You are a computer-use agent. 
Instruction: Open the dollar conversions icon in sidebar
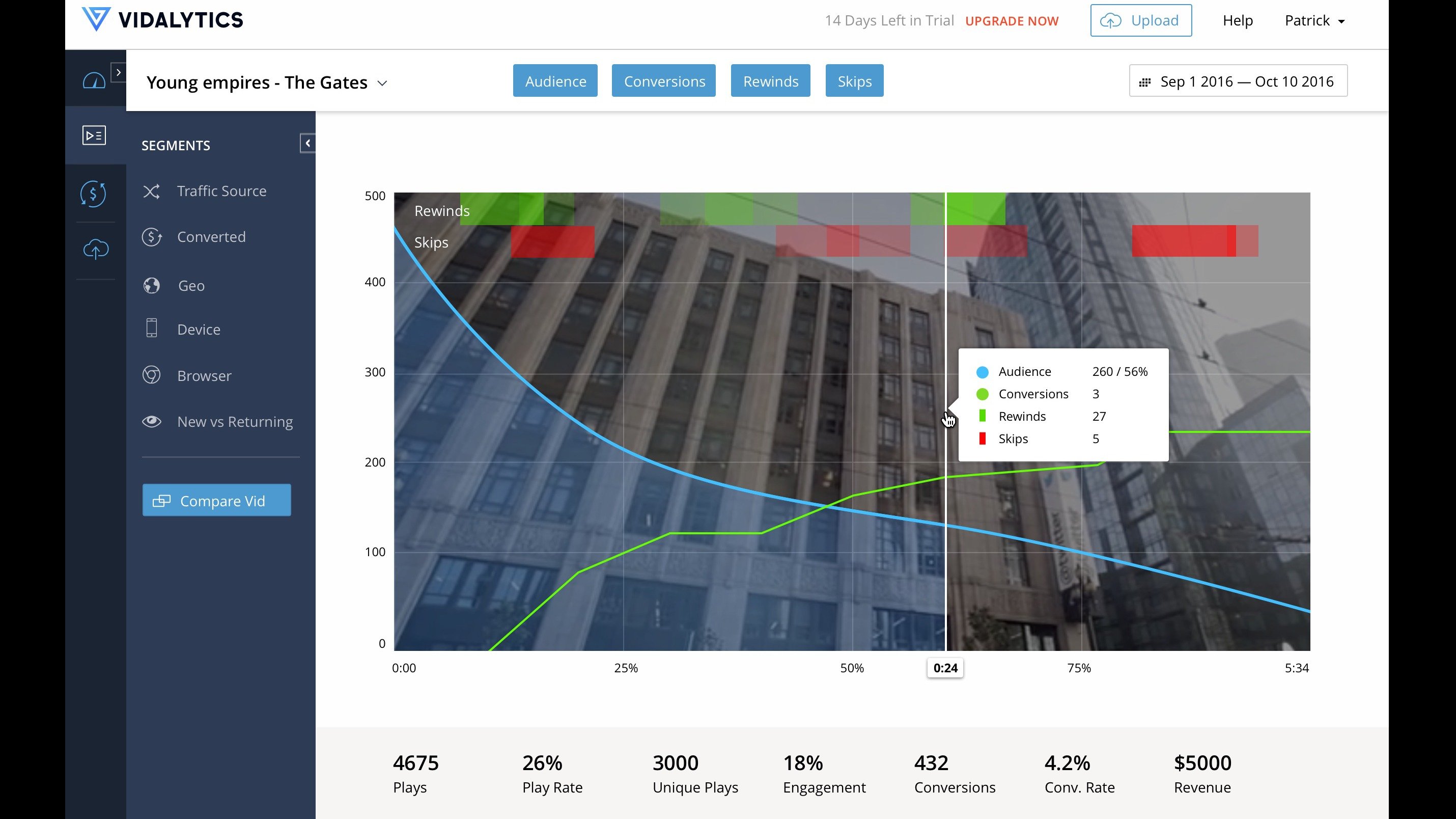[94, 194]
